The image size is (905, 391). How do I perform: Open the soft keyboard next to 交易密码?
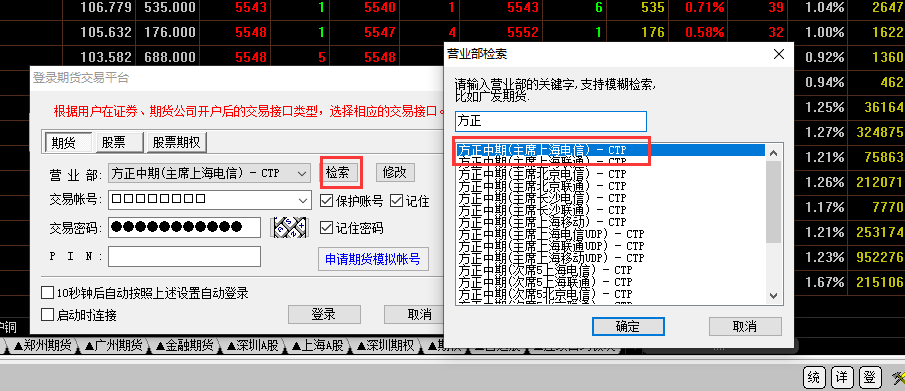[289, 228]
